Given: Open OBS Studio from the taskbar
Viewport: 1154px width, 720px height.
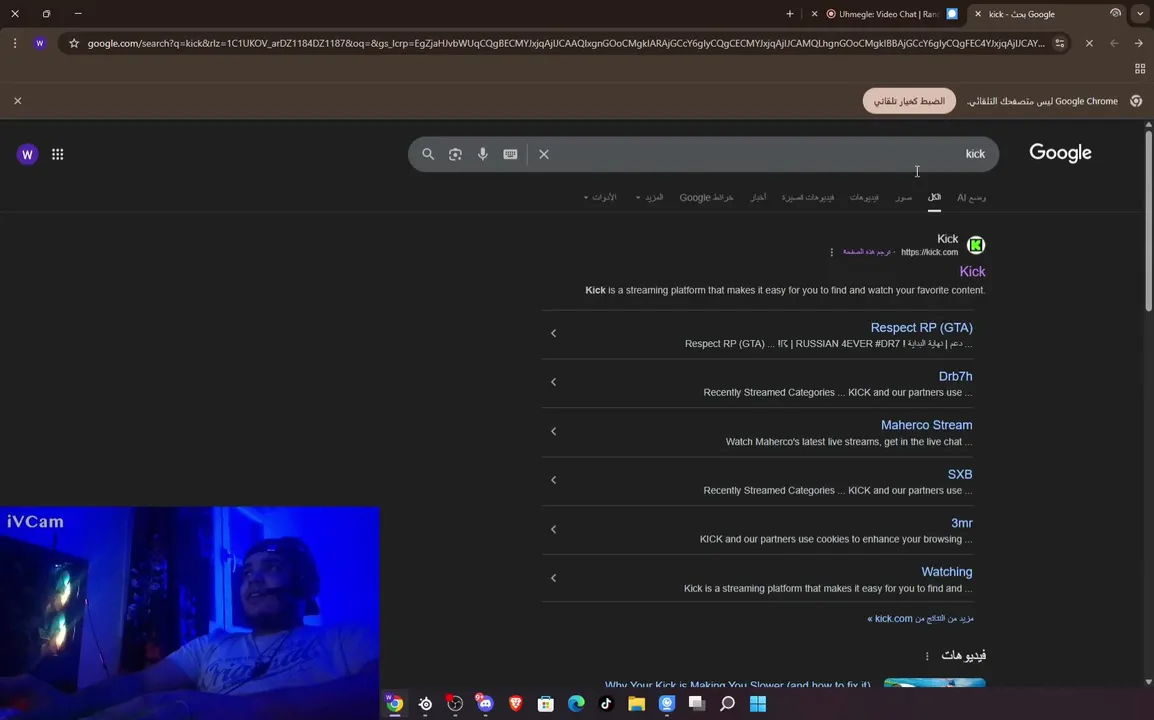Looking at the screenshot, I should coord(455,704).
